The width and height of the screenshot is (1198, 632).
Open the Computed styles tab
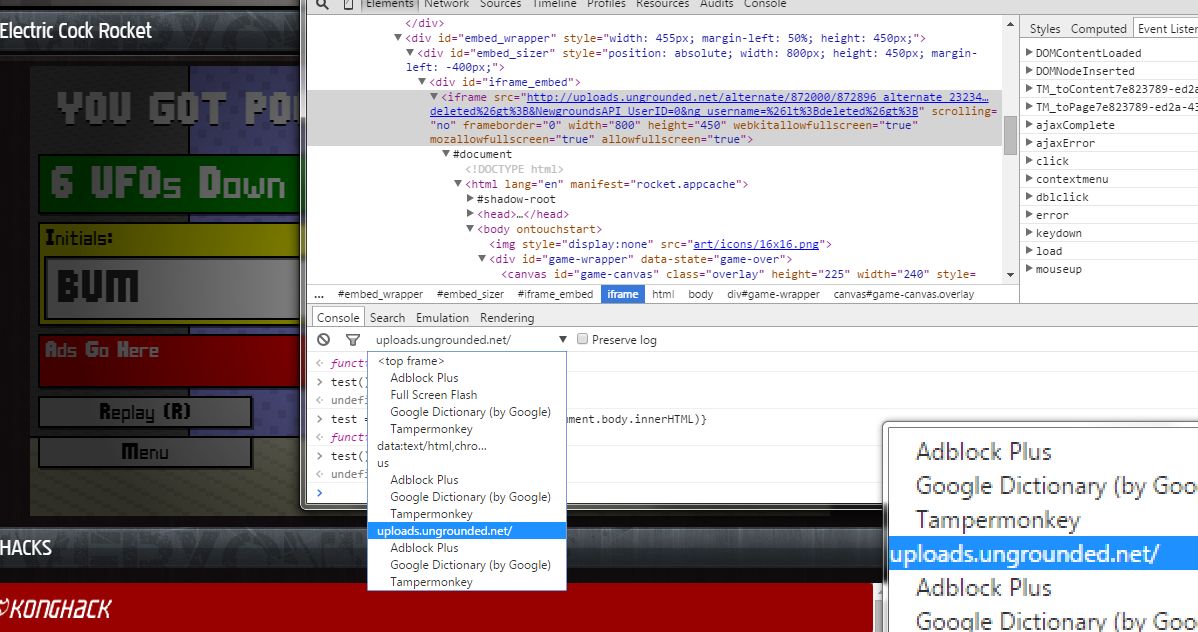point(1098,29)
